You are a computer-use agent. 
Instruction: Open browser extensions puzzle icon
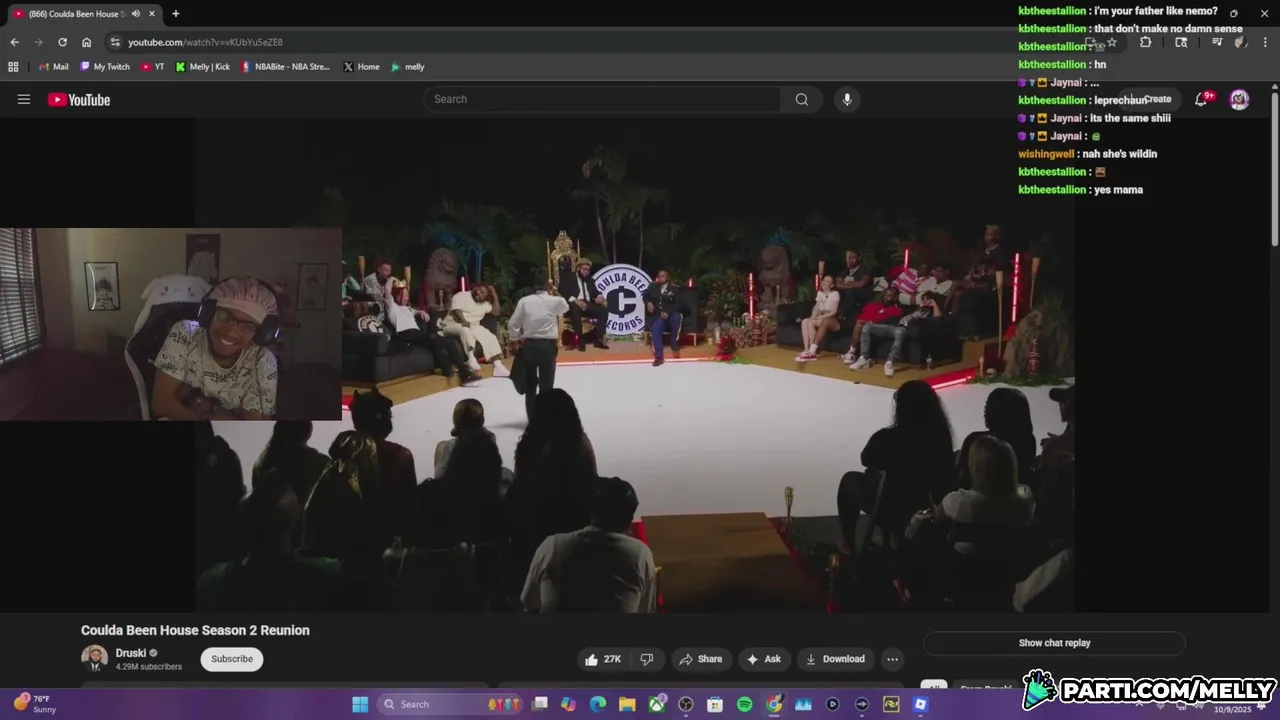(x=1146, y=42)
